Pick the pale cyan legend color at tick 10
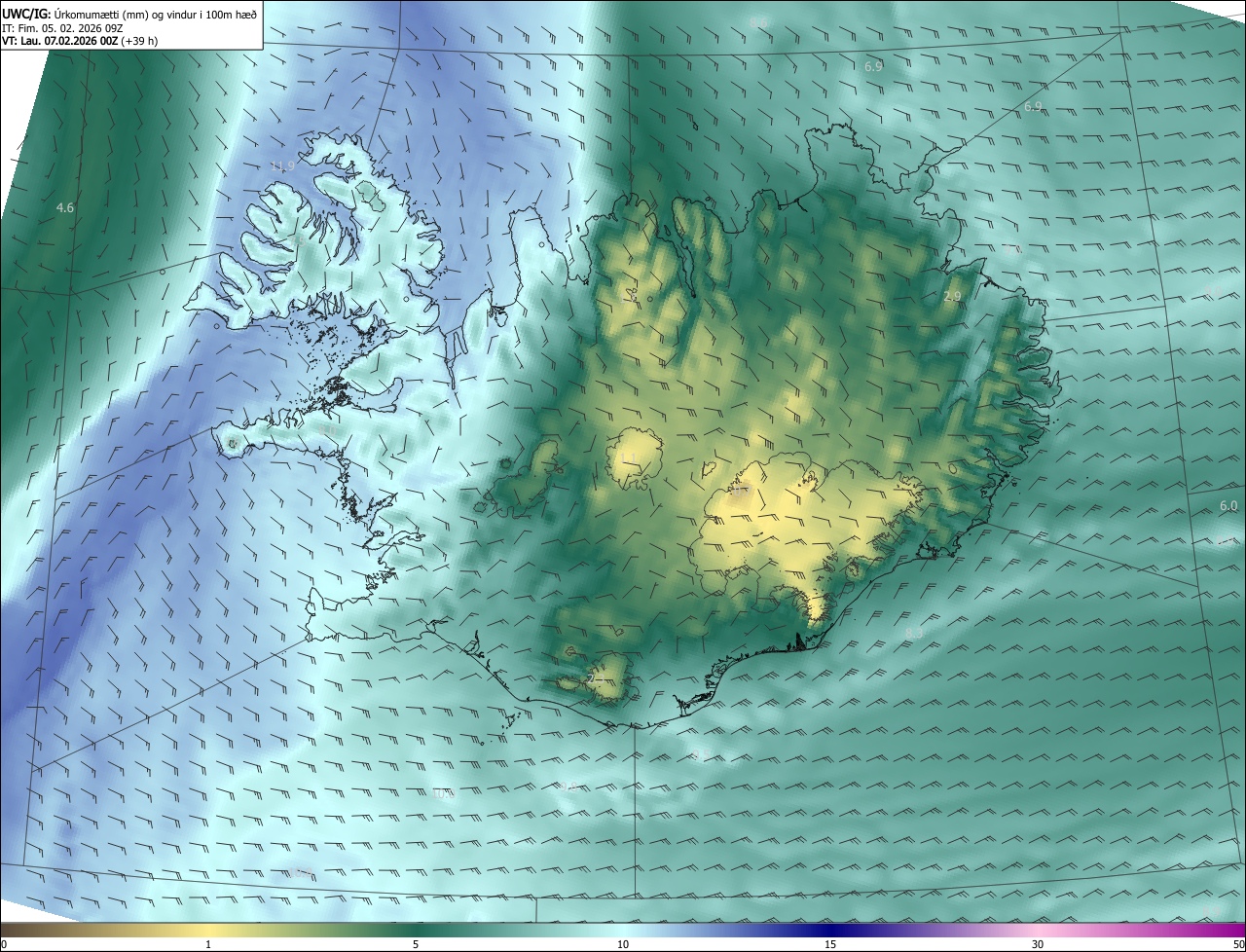Image resolution: width=1246 pixels, height=952 pixels. click(623, 930)
